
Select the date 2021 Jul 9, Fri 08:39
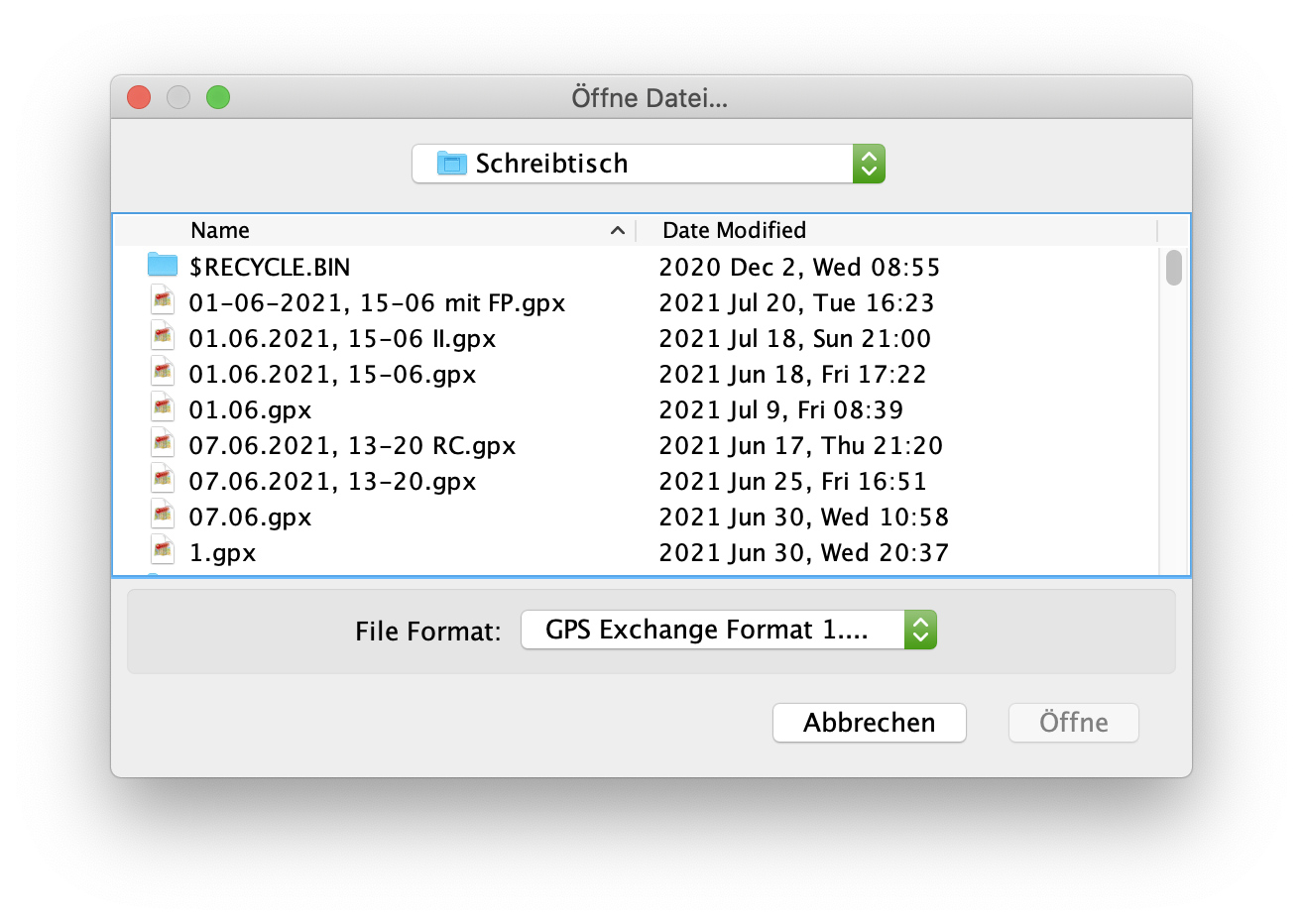[780, 409]
